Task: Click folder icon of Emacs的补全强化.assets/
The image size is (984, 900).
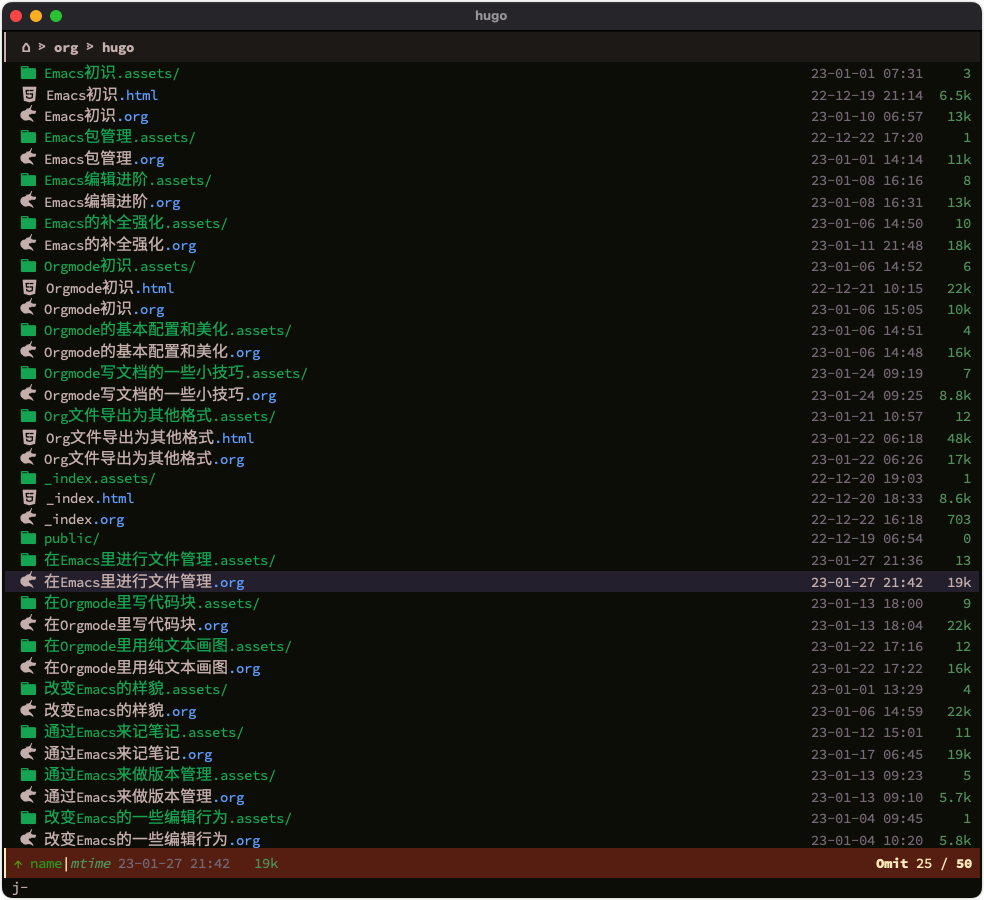Action: [x=28, y=223]
